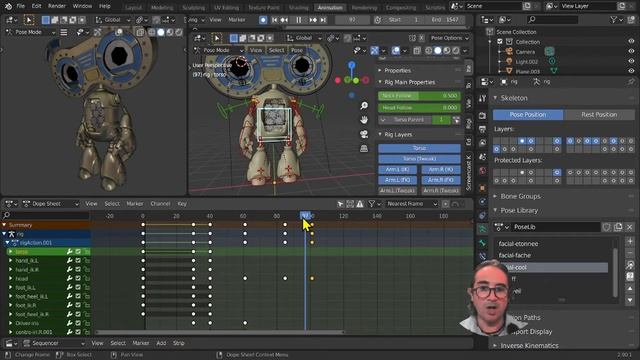Image resolution: width=640 pixels, height=360 pixels.
Task: Expand the hand_ik.R channel
Action: click(x=11, y=269)
